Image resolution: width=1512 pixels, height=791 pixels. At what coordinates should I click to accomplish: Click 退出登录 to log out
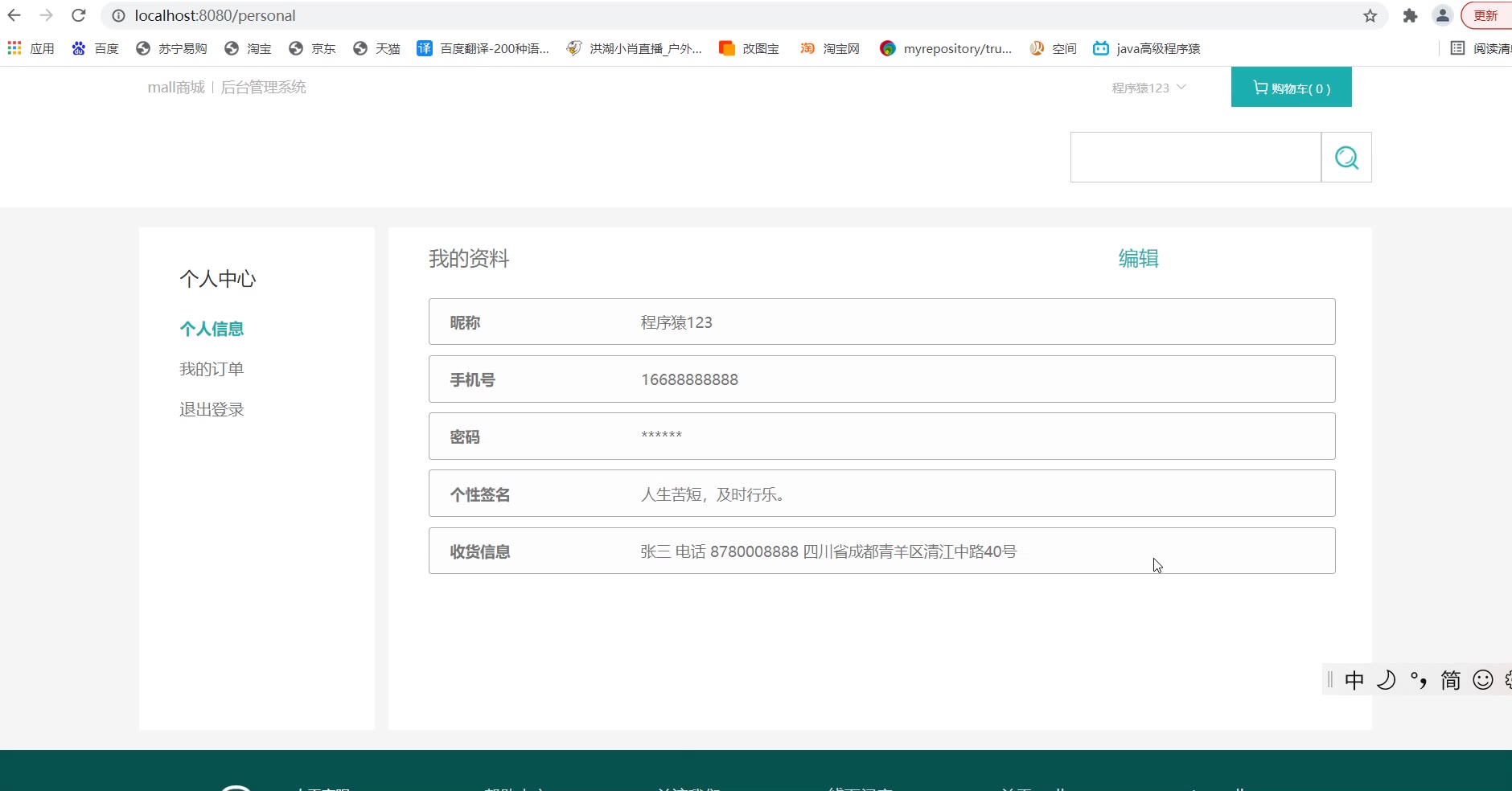212,409
